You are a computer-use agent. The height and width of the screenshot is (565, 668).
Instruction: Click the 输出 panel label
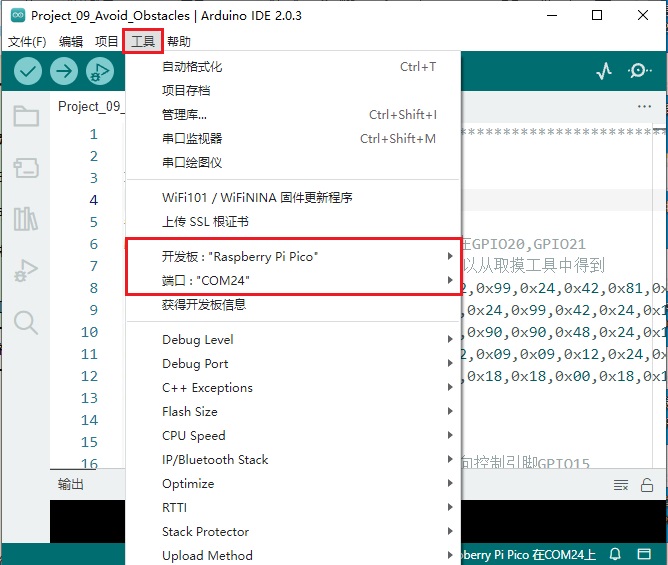point(71,484)
